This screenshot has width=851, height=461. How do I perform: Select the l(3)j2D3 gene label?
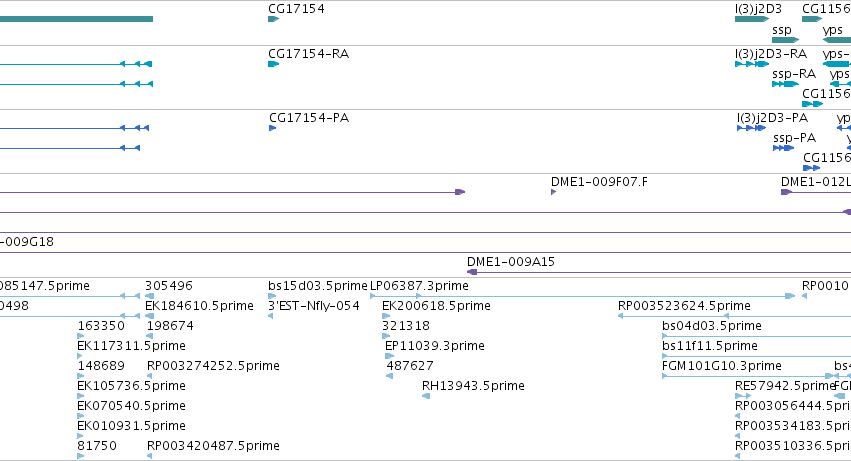pos(758,9)
